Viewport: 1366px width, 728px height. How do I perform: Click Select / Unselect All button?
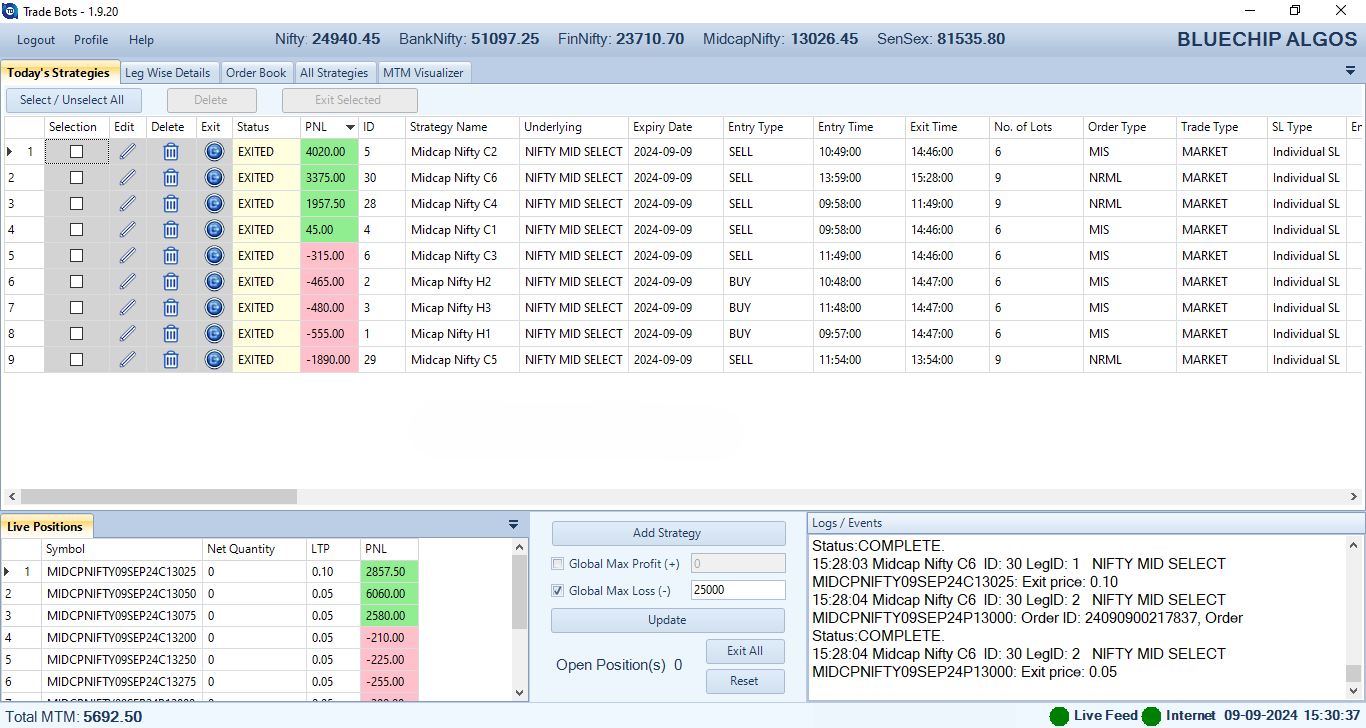click(x=72, y=100)
